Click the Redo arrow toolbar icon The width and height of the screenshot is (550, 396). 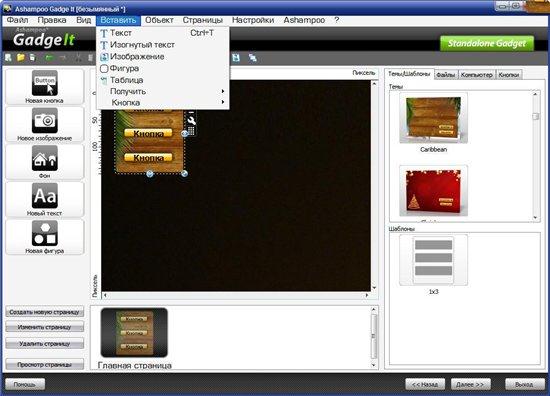point(63,58)
